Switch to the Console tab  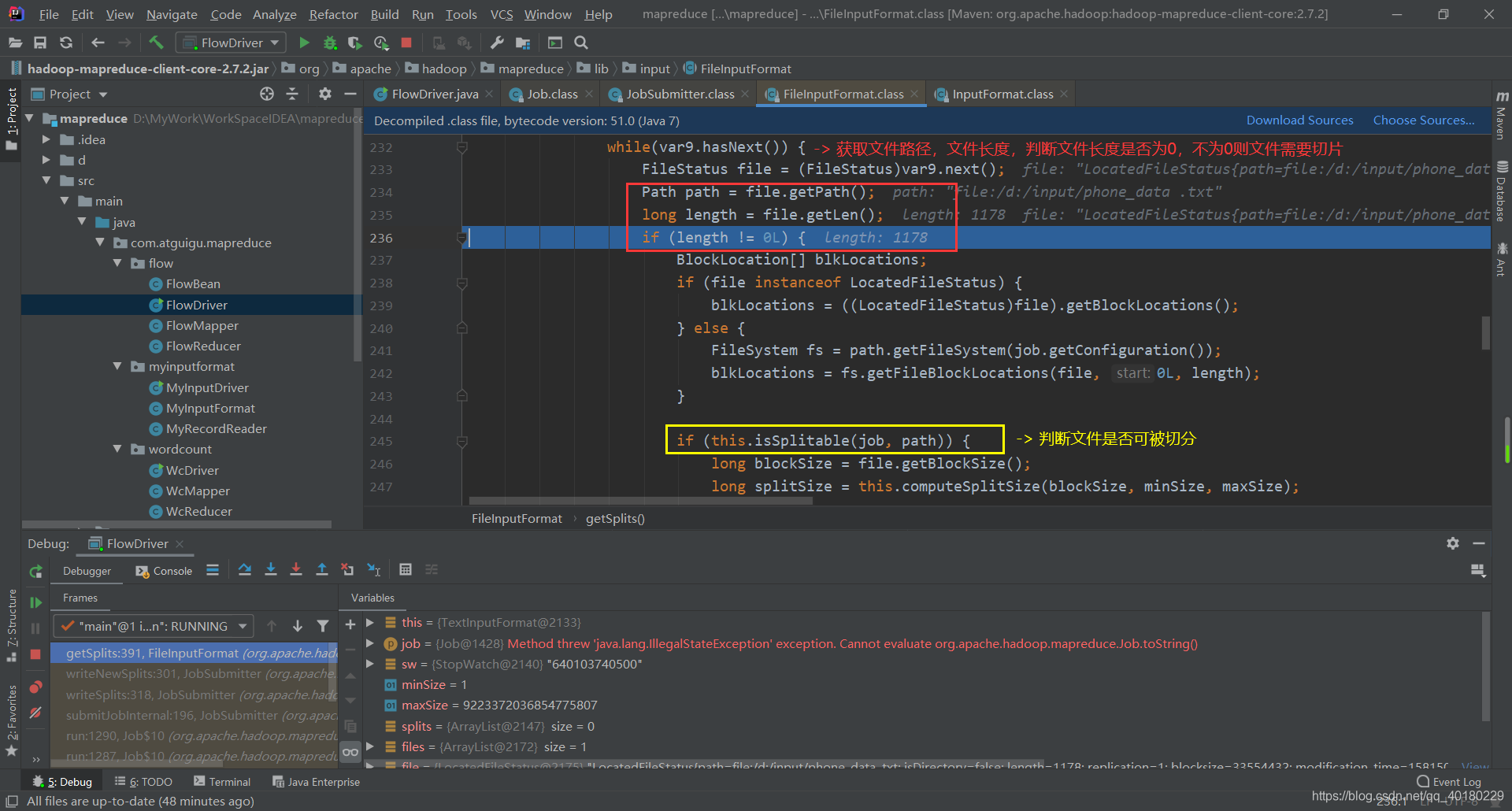[164, 571]
